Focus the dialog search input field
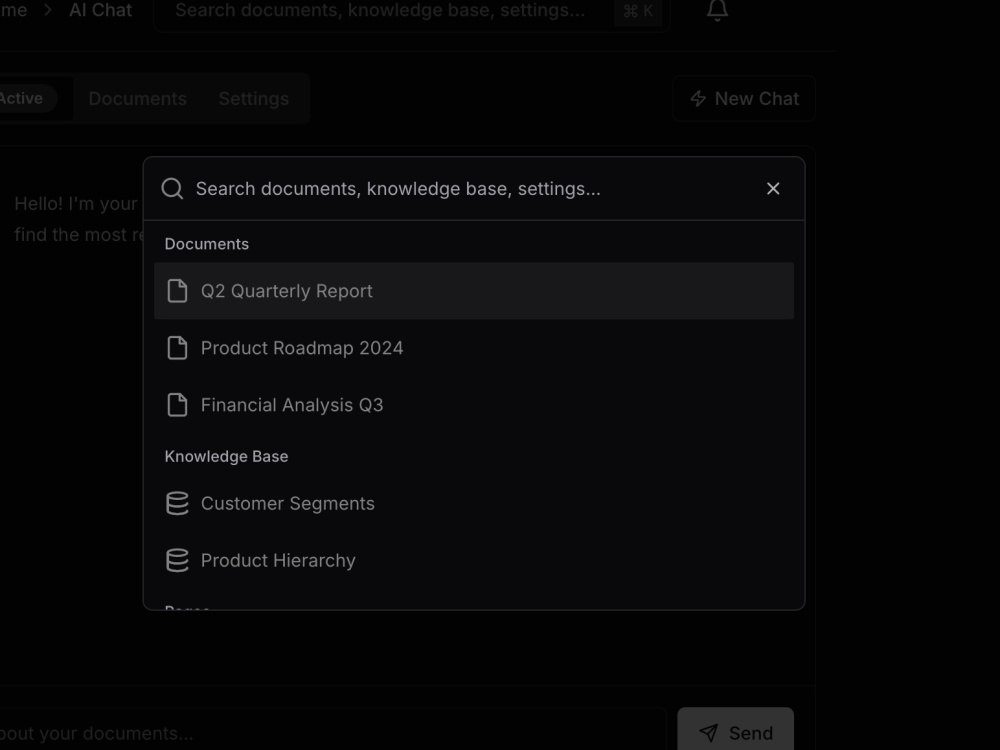 click(x=472, y=189)
